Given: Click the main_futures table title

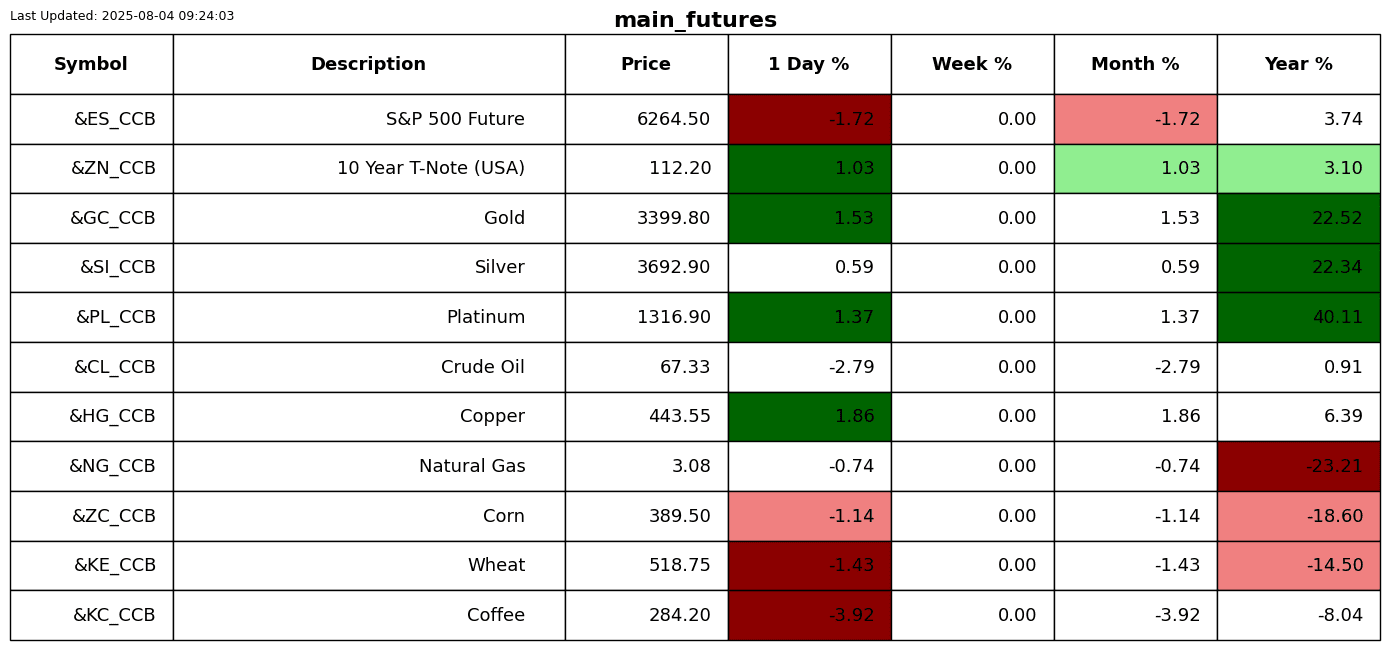Looking at the screenshot, I should [695, 20].
